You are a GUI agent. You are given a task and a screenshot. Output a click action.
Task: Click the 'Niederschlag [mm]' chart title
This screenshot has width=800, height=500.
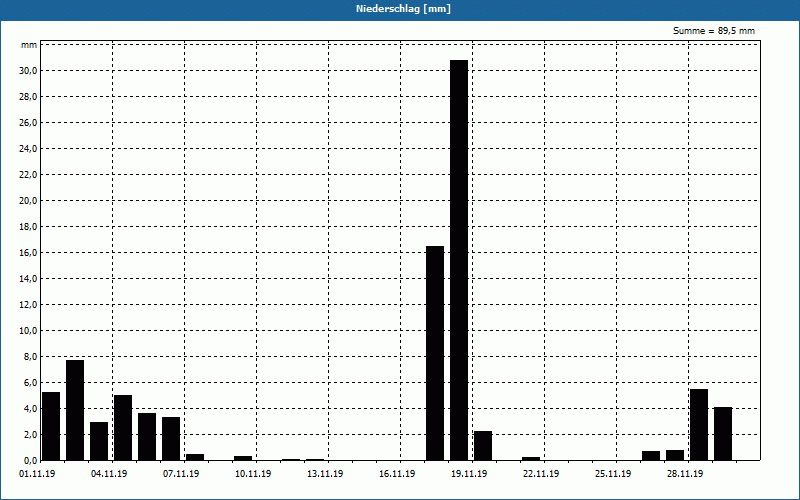pos(403,9)
